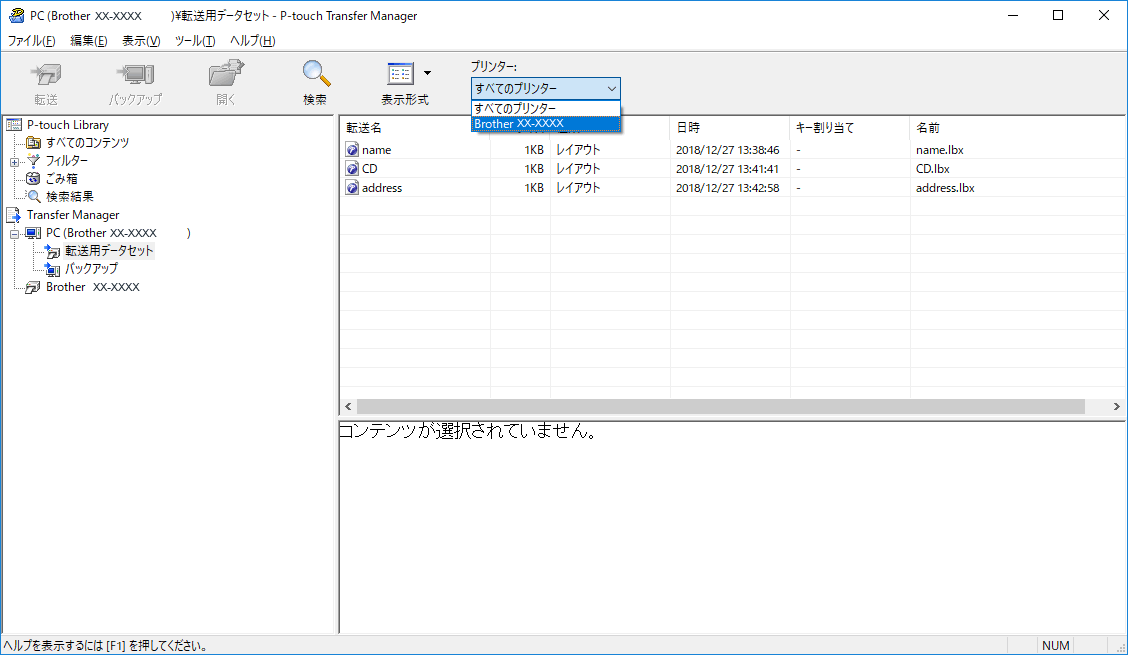Click the address.lbx filename cell
Image resolution: width=1128 pixels, height=655 pixels.
pos(945,188)
